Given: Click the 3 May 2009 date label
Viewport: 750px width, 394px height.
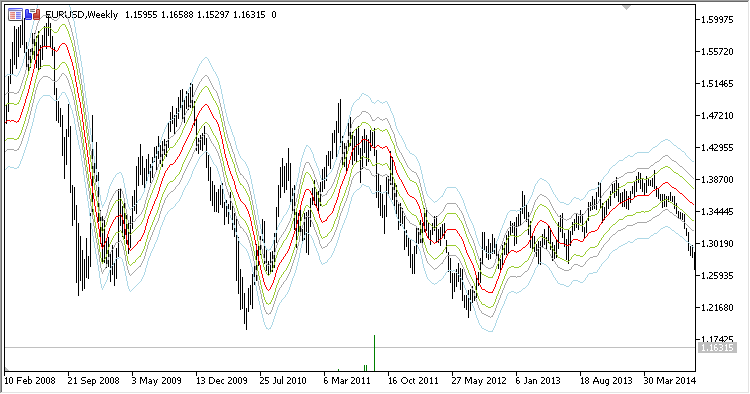Looking at the screenshot, I should (156, 381).
